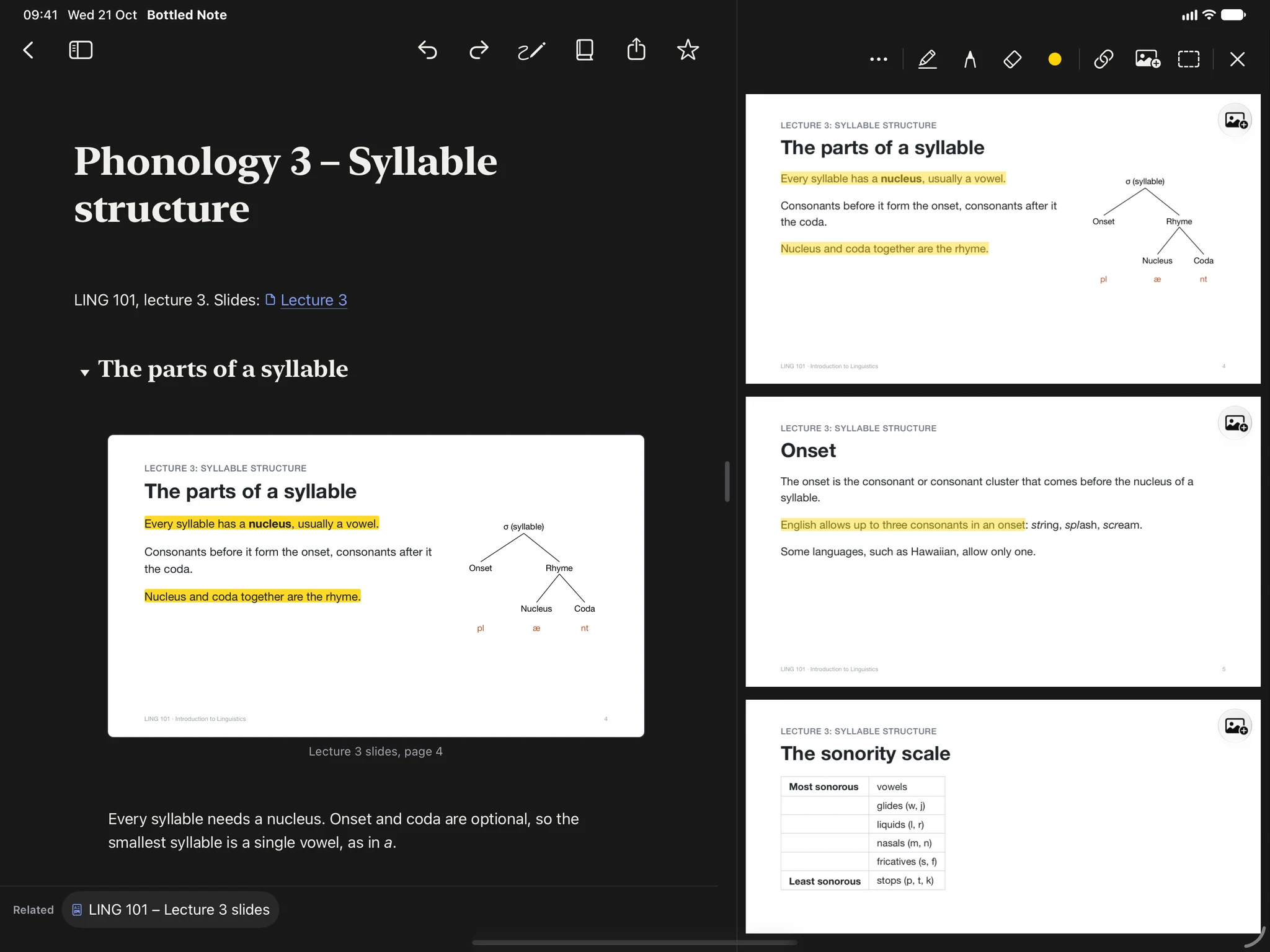Add 'The sonority scale' slide as image
The width and height of the screenshot is (1270, 952).
(1235, 726)
